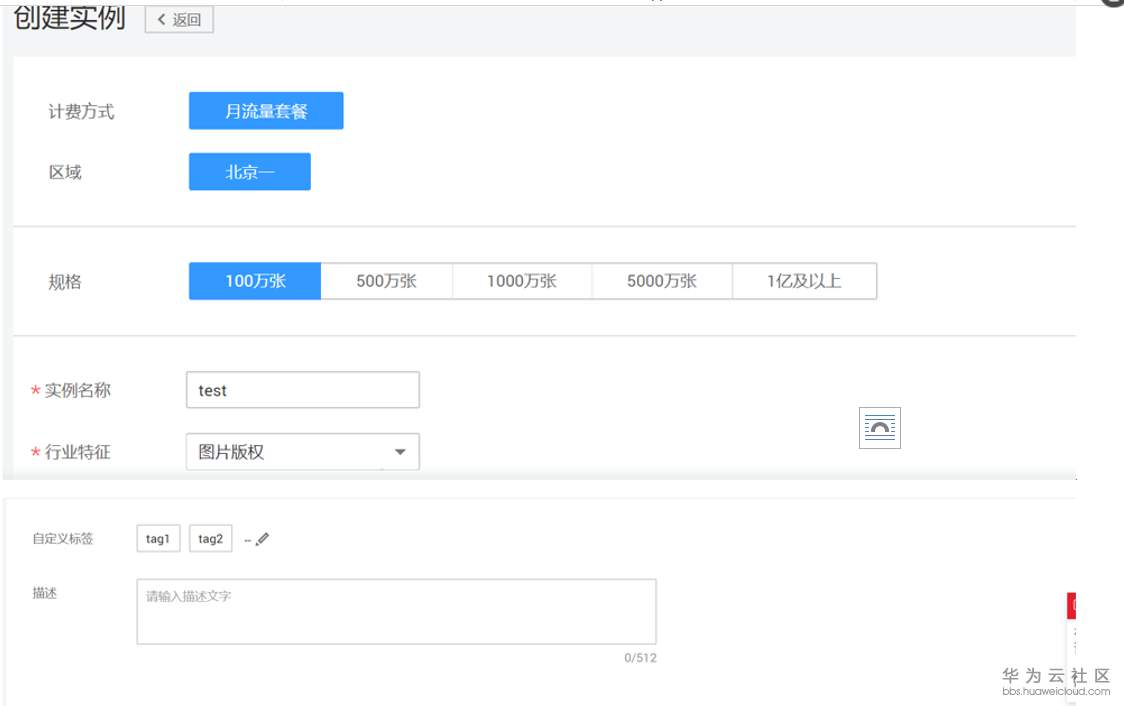Click the ellipsis after tag2

247,541
